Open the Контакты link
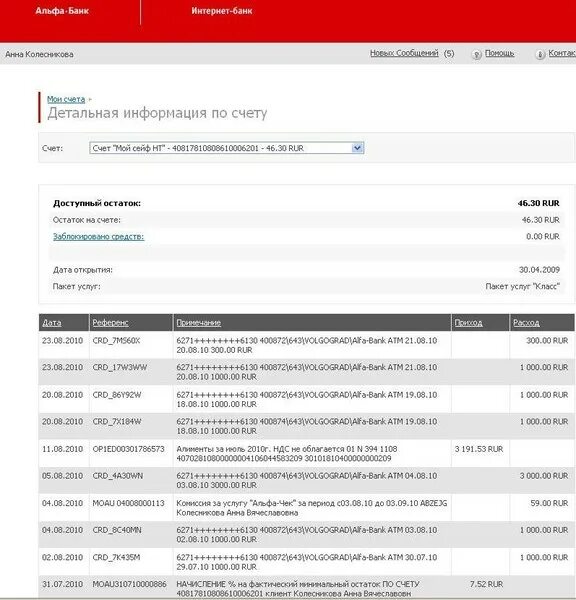 coord(562,53)
